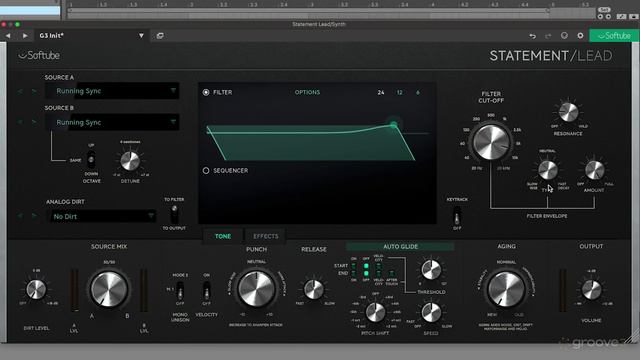Click the redo arrow icon
Screen dimensions: 640x360
pyautogui.click(x=548, y=36)
